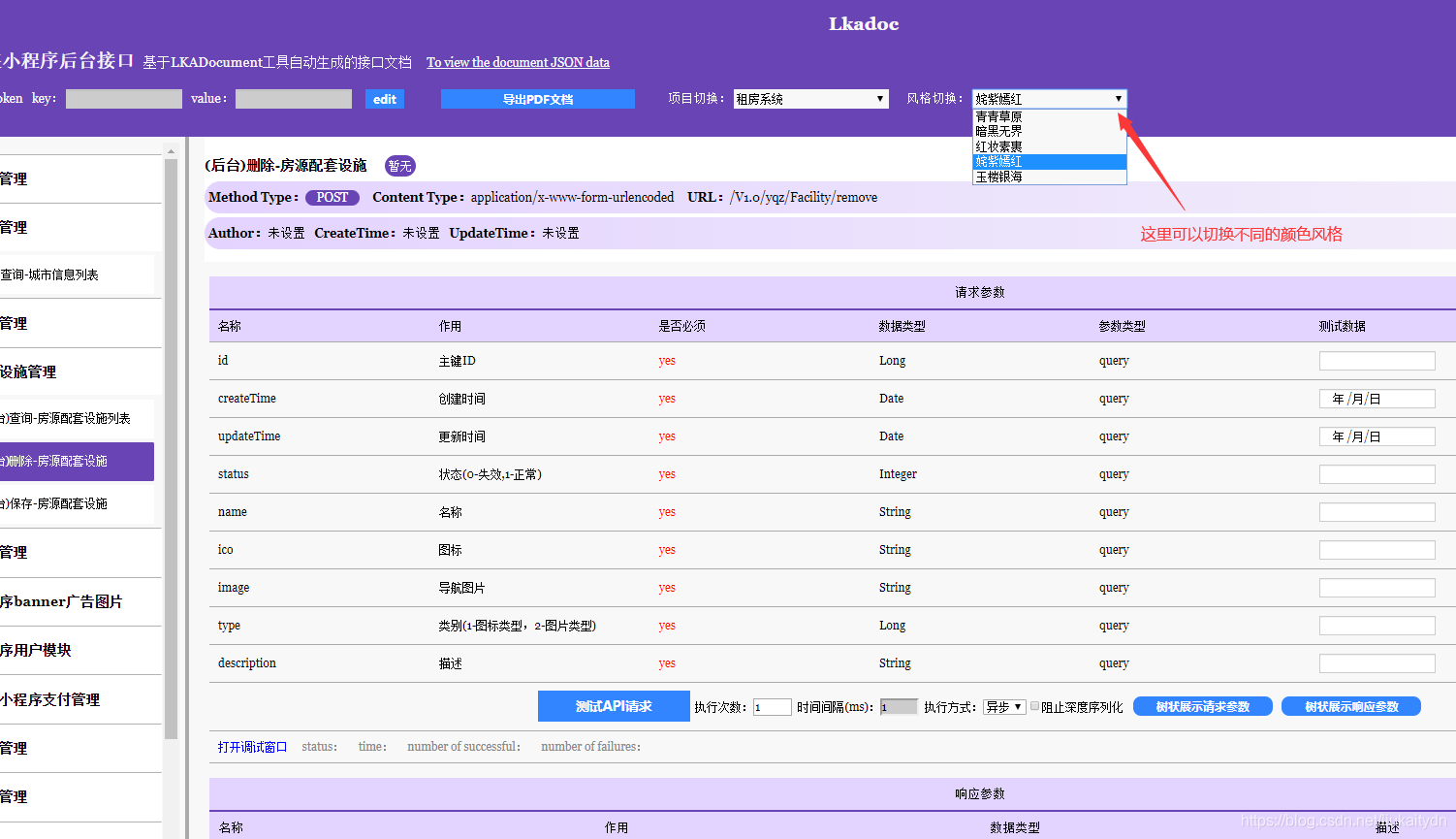This screenshot has height=839, width=1456.
Task: Select the 红妆素裹 style option
Action: click(x=1049, y=146)
